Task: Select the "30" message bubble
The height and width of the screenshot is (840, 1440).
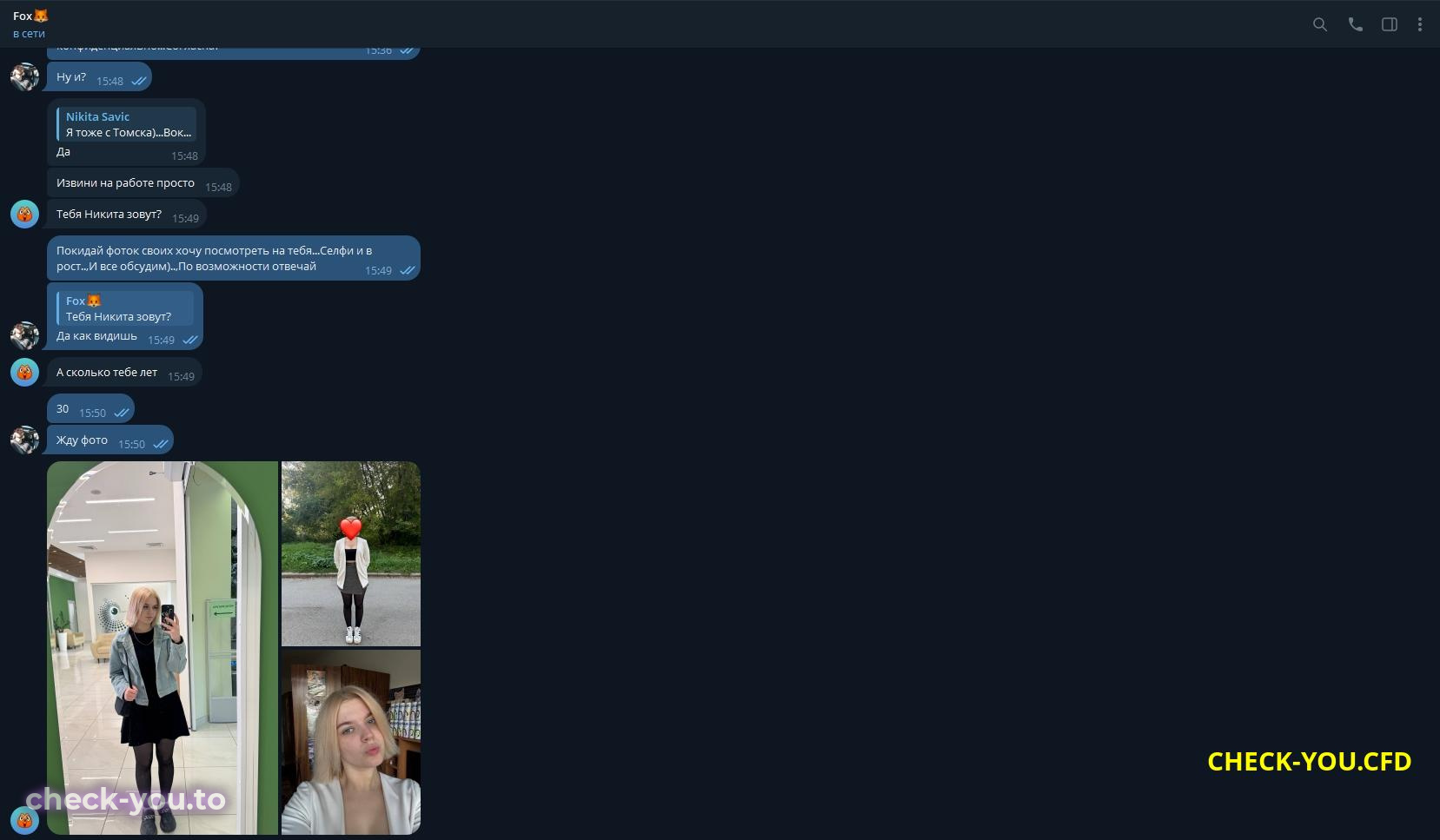Action: (90, 409)
